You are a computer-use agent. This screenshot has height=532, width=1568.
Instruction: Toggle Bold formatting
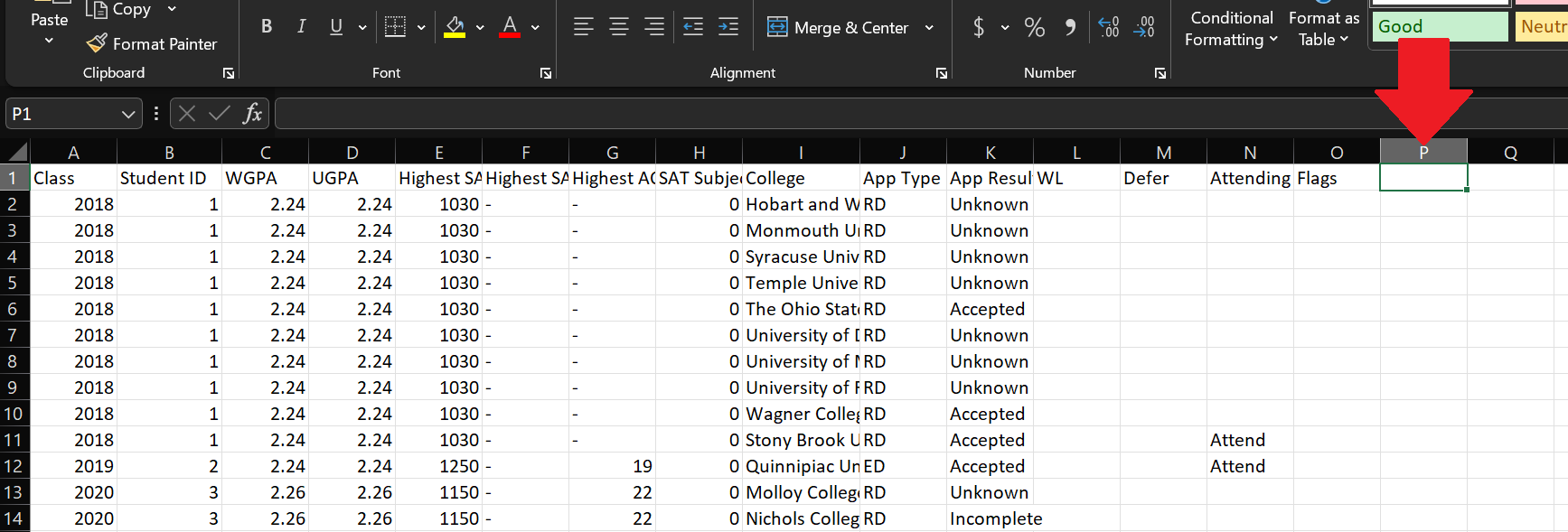(x=267, y=27)
